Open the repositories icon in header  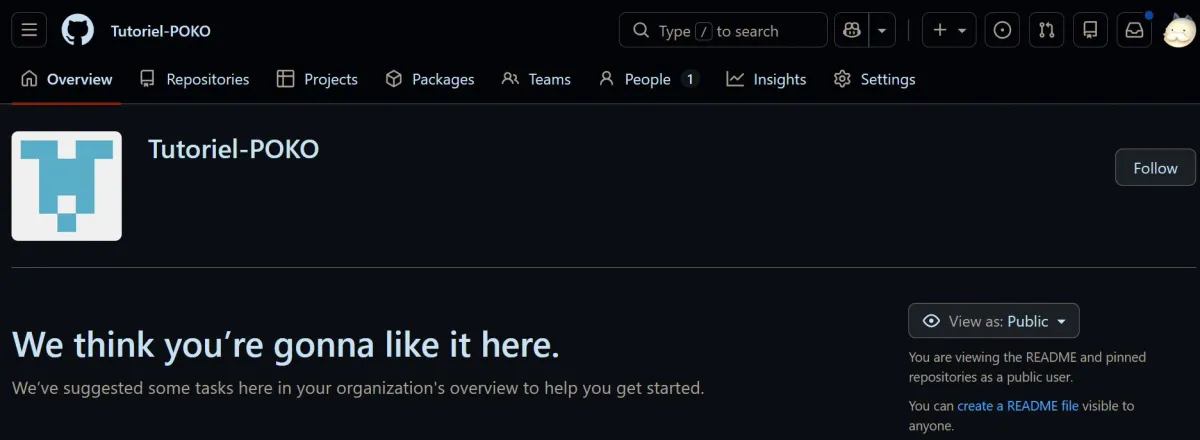pos(1090,30)
